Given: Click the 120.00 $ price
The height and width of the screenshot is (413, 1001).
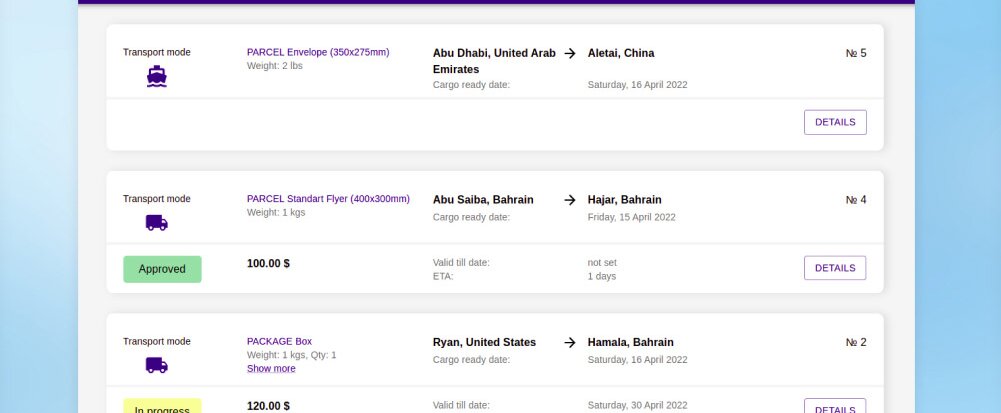Looking at the screenshot, I should click(x=268, y=406).
